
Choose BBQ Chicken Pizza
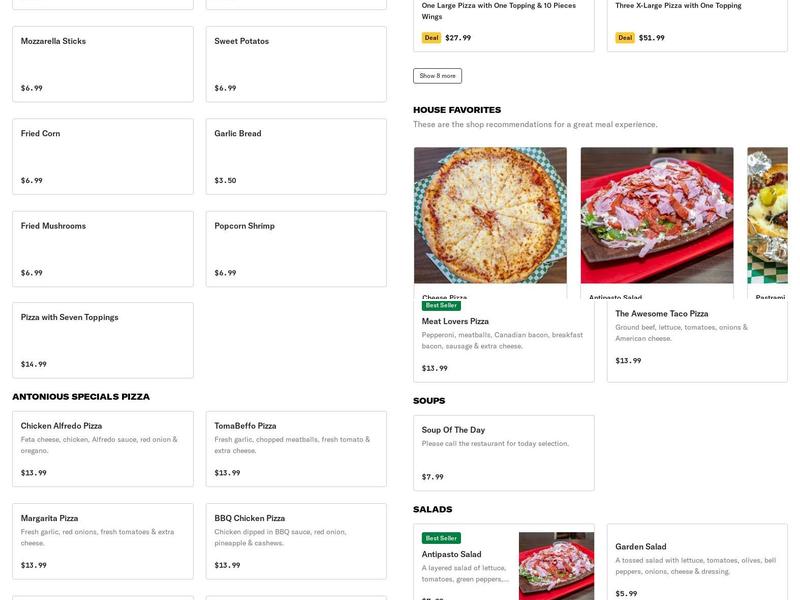296,541
